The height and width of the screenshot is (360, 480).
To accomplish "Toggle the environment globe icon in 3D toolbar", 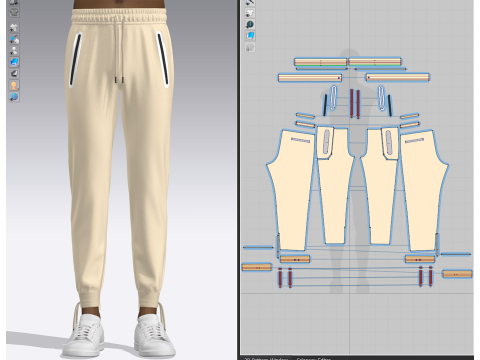I will pyautogui.click(x=14, y=97).
